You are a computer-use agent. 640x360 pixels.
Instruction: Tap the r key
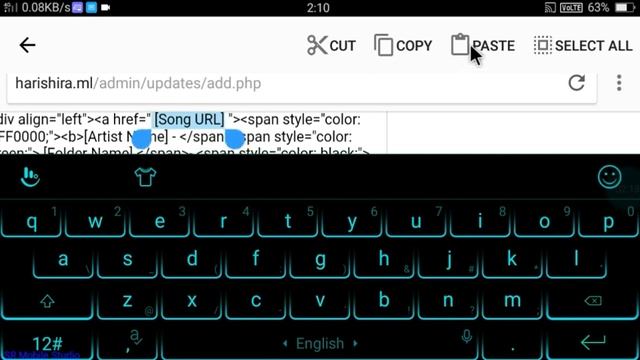(x=223, y=221)
